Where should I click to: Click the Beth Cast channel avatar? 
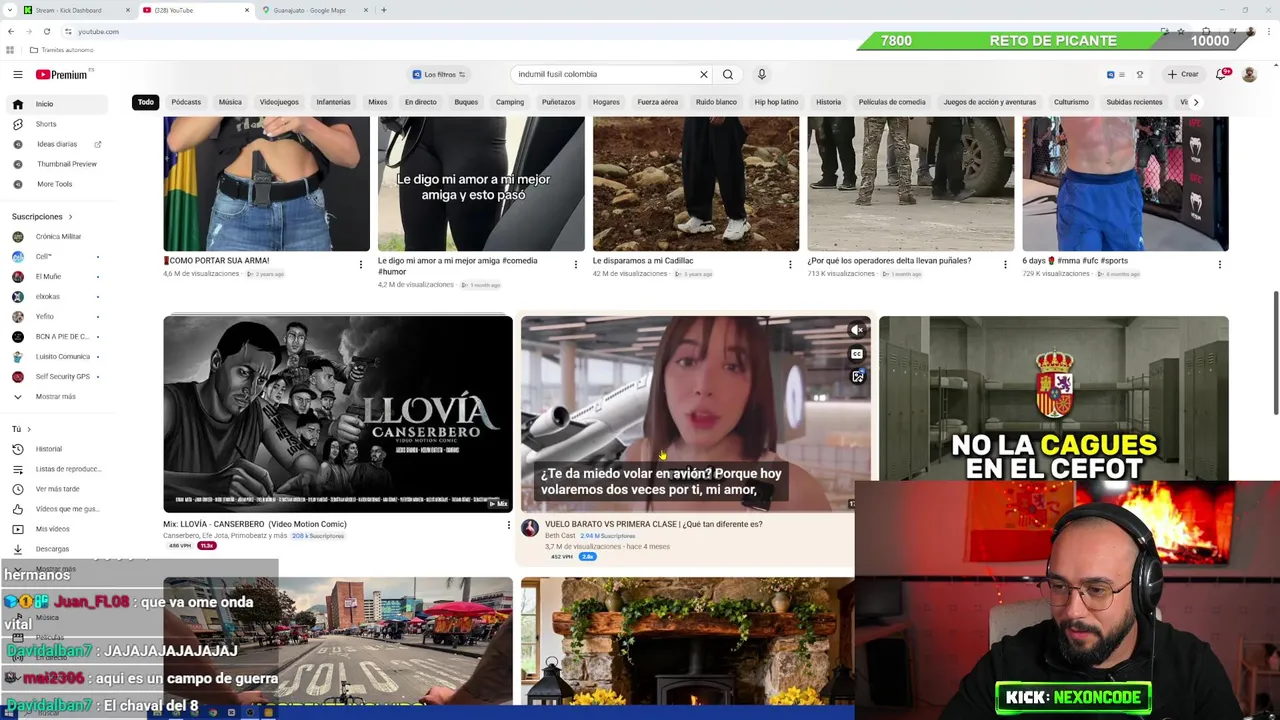tap(530, 528)
